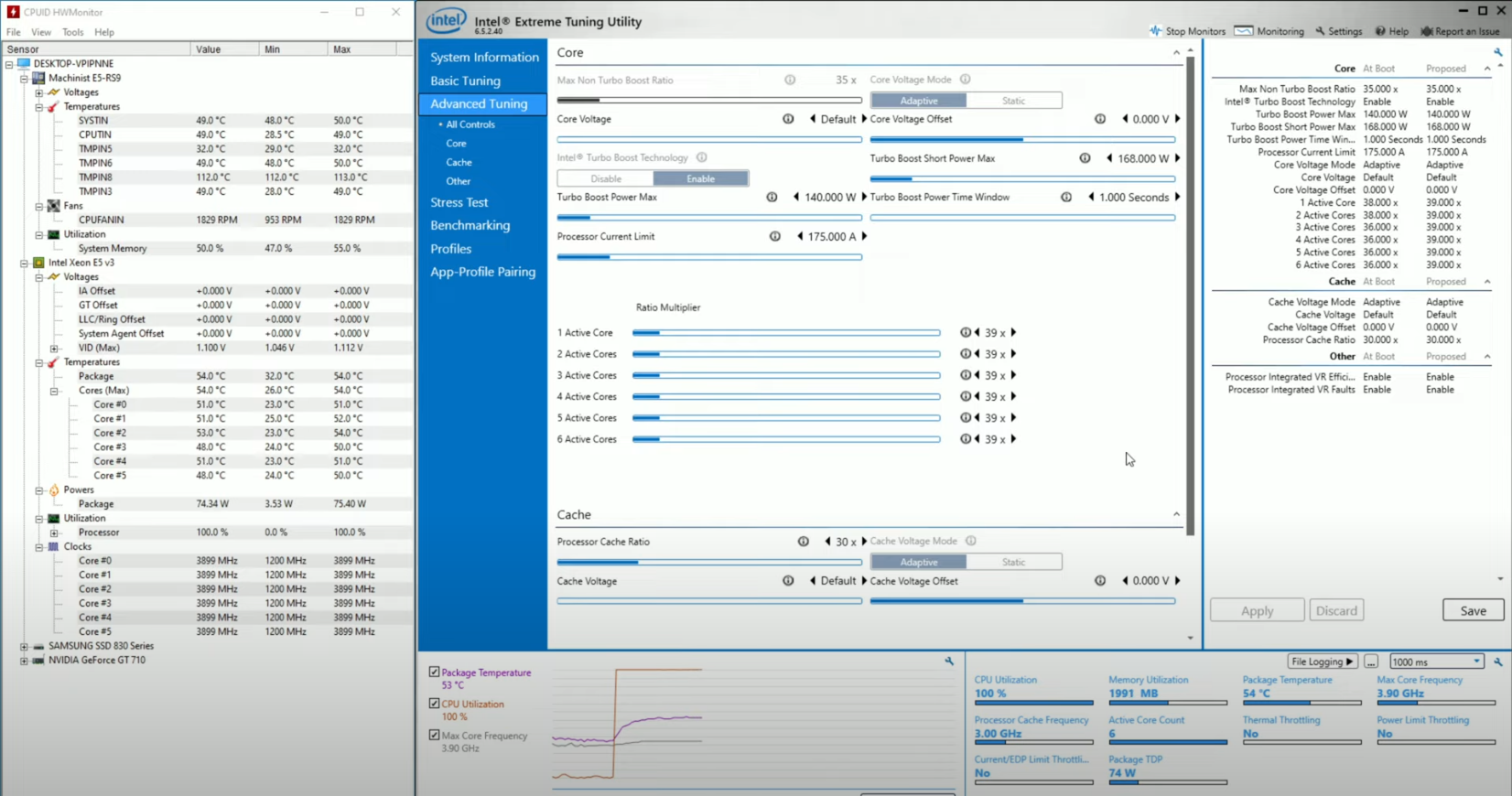1512x796 pixels.
Task: Adjust the Turbo Boost Power Max slider
Action: click(709, 218)
